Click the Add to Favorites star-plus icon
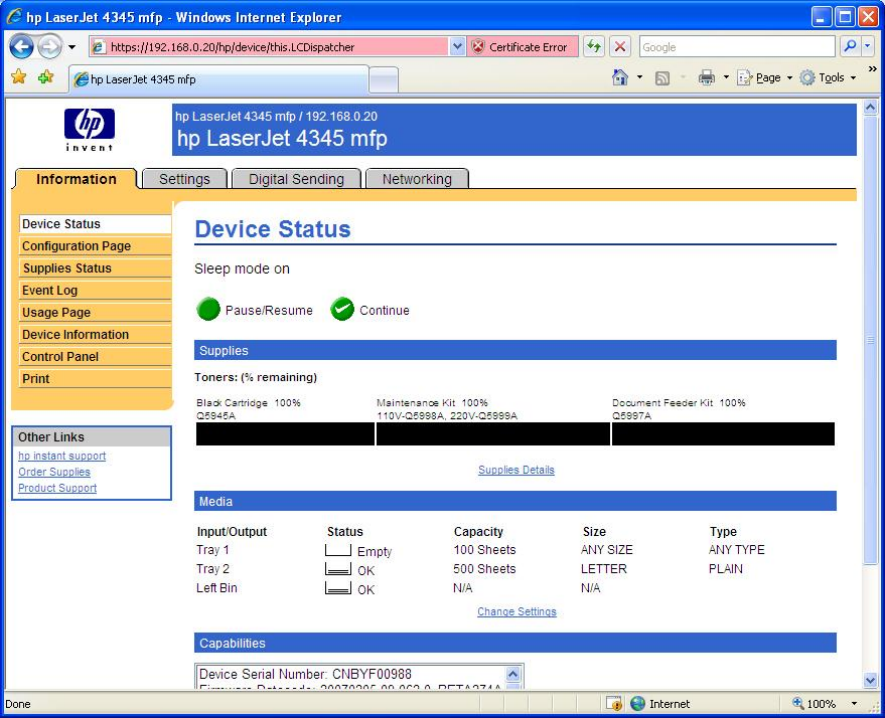885x718 pixels. (x=46, y=76)
